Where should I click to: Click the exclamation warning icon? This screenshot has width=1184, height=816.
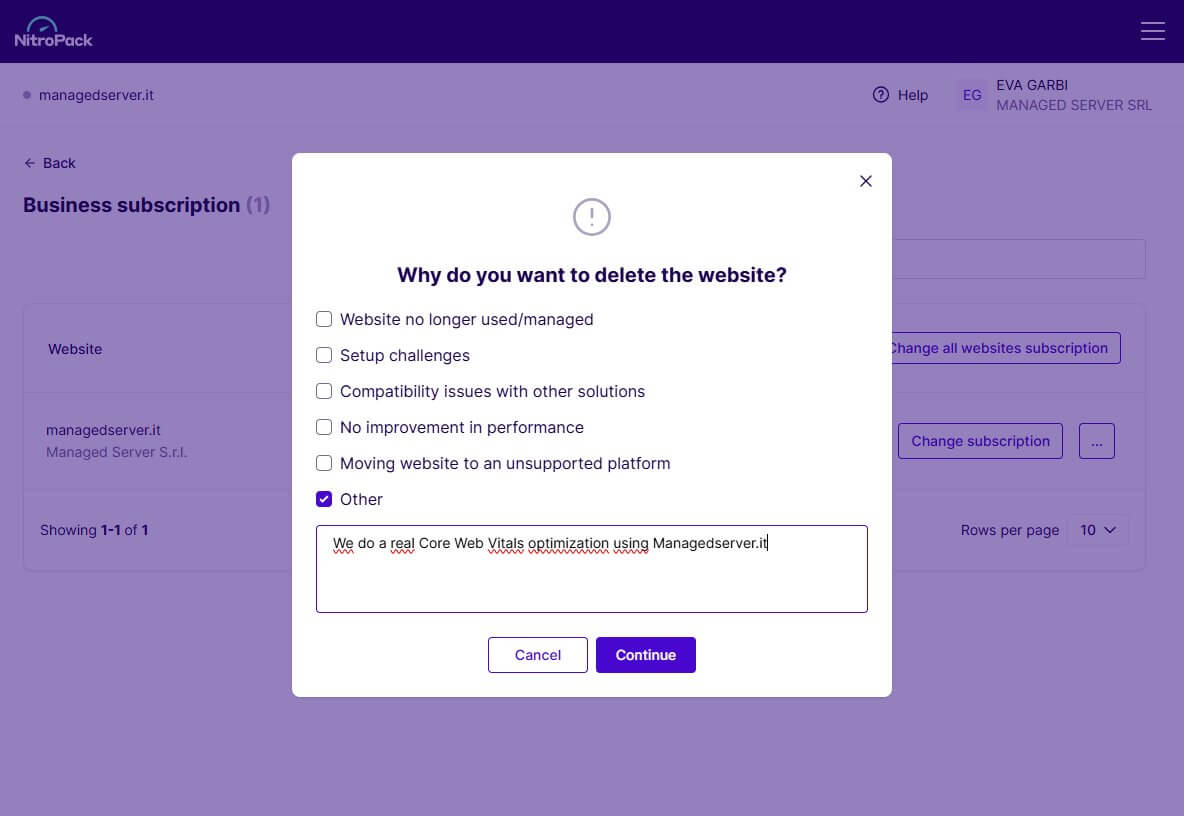tap(591, 217)
